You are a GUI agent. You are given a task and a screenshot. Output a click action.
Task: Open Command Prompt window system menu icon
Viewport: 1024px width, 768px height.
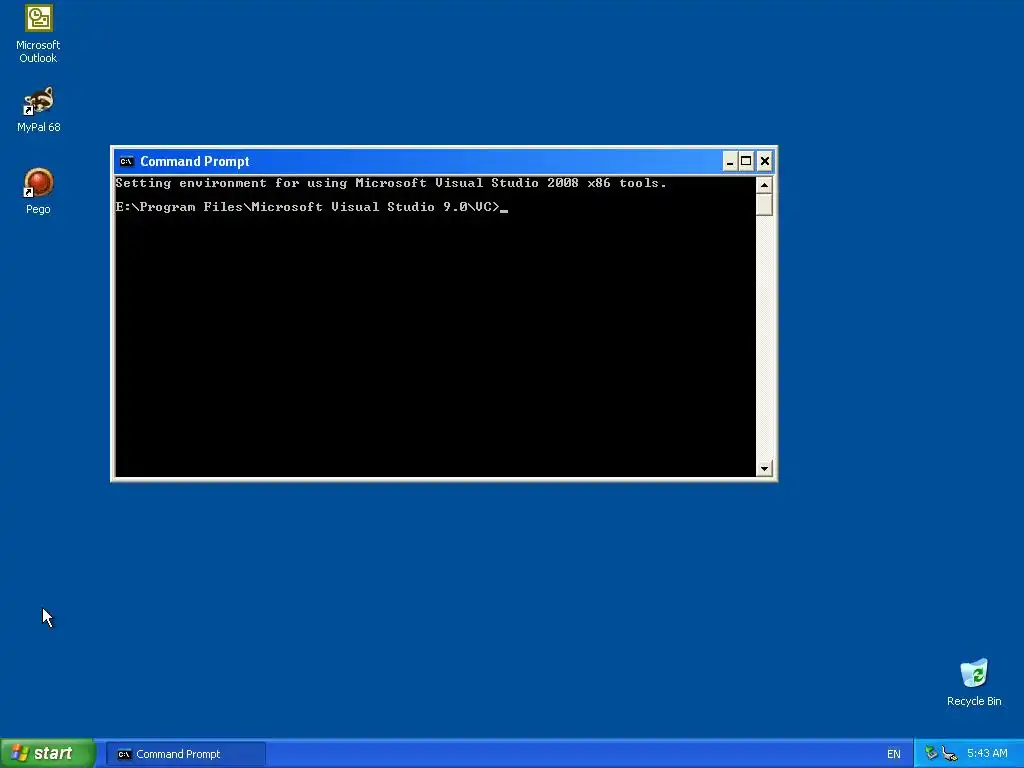[127, 161]
